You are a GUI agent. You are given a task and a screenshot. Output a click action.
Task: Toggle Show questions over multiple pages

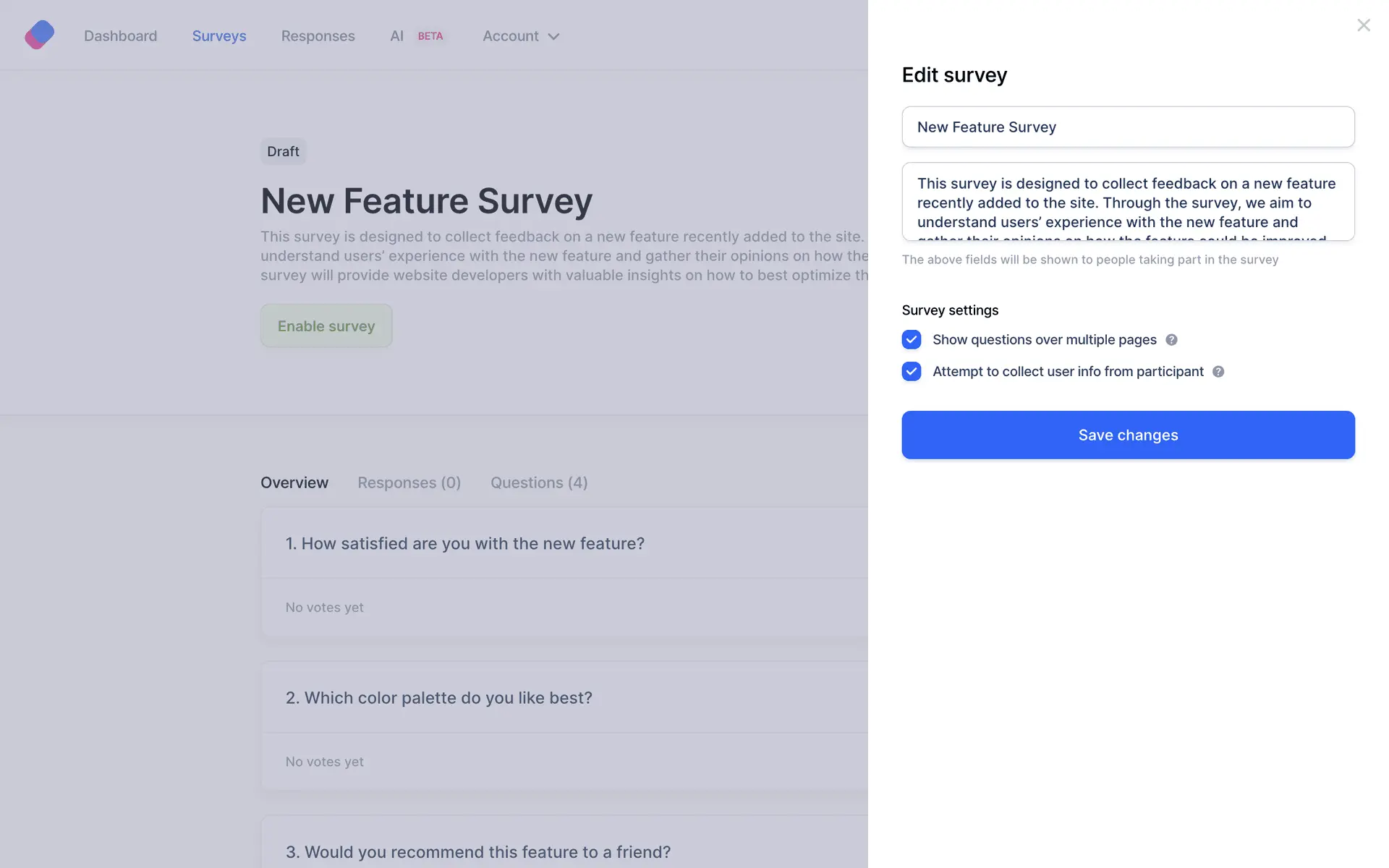[912, 340]
